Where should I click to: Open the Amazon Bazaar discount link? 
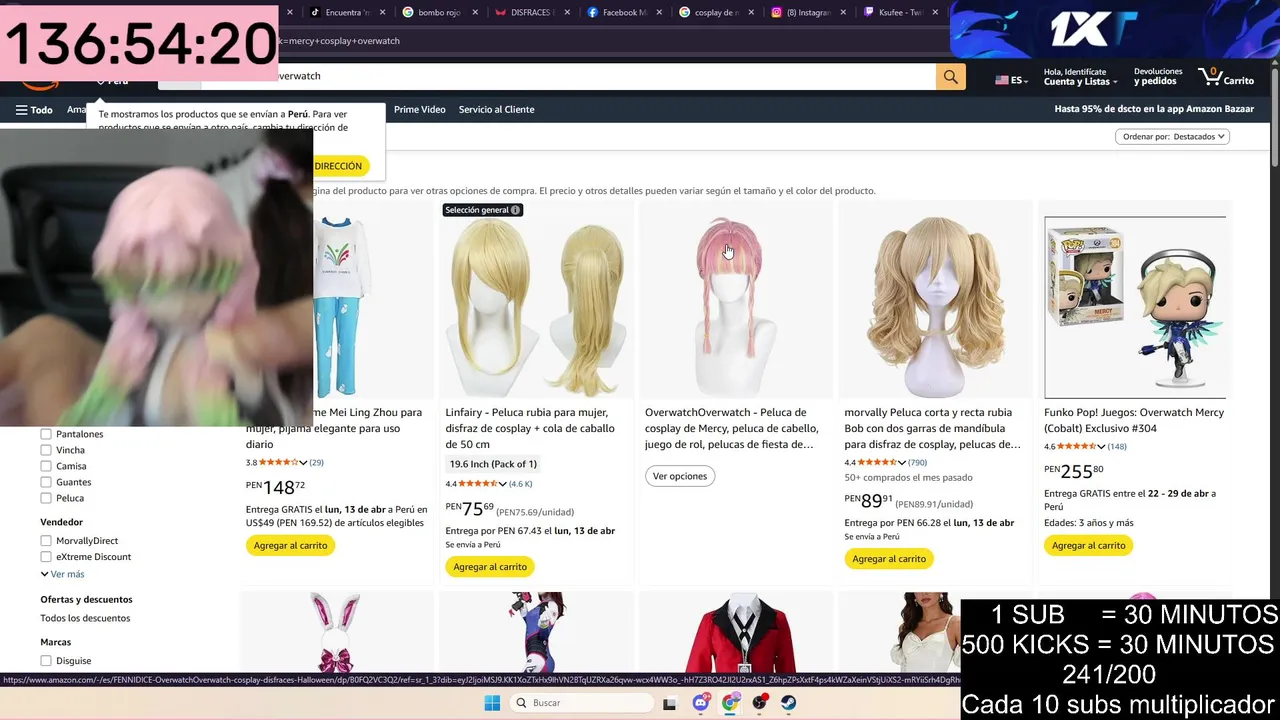coord(1154,110)
